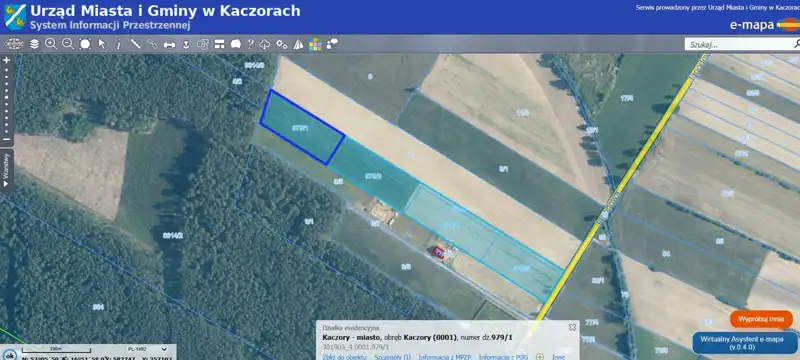Open Wirtualny Asystent e-mapa button
800x360 pixels.
[x=745, y=343]
